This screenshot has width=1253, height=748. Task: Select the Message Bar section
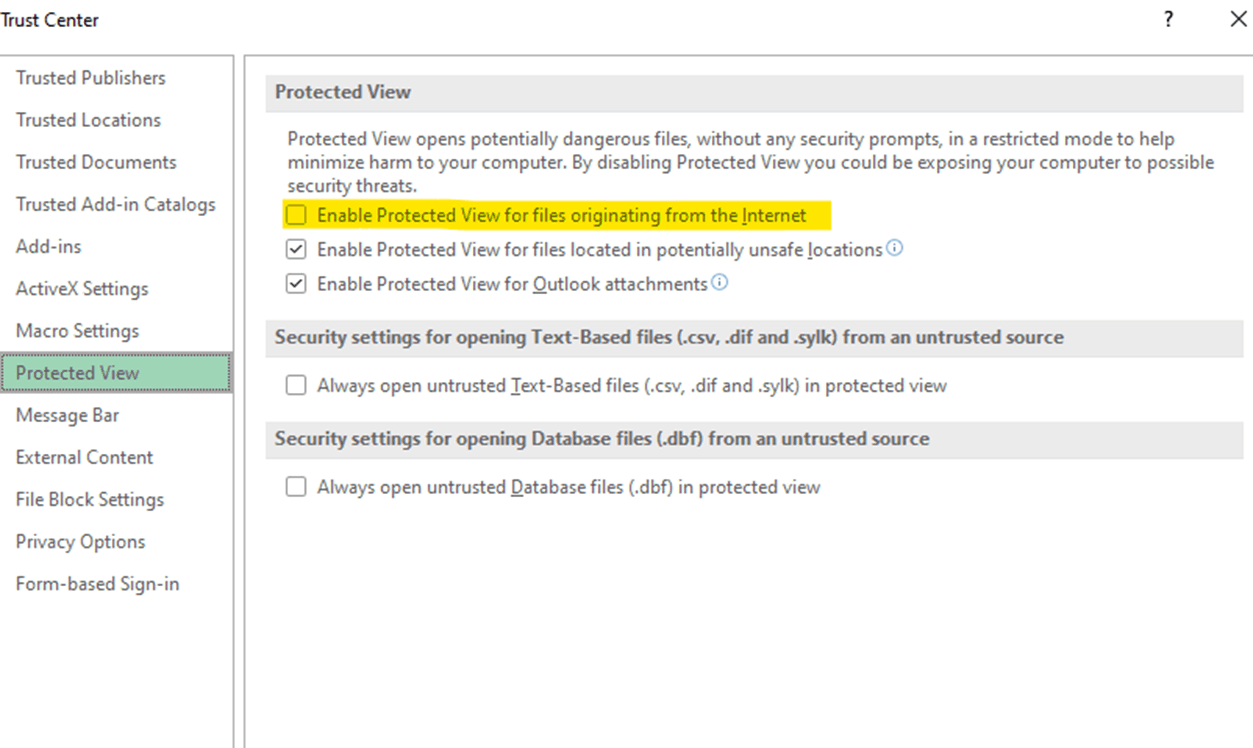pyautogui.click(x=67, y=415)
